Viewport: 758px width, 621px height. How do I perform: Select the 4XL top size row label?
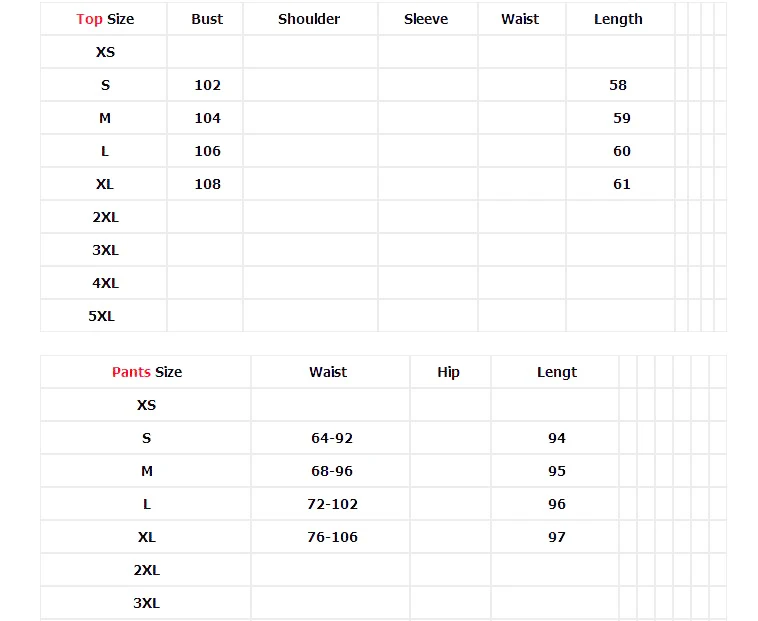105,283
